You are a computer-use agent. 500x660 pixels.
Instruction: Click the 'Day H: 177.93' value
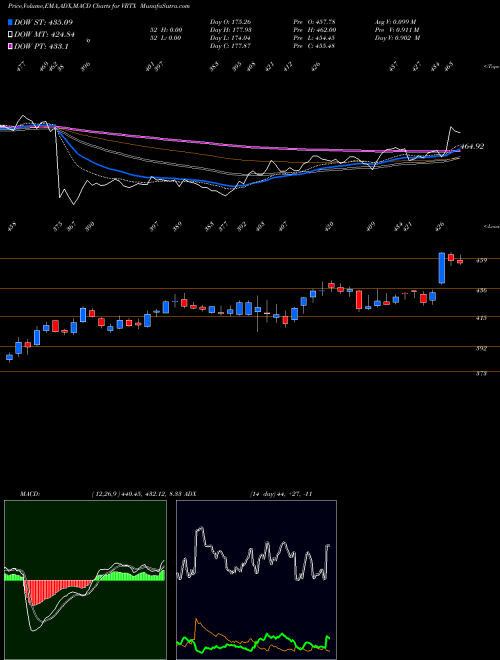[x=230, y=30]
